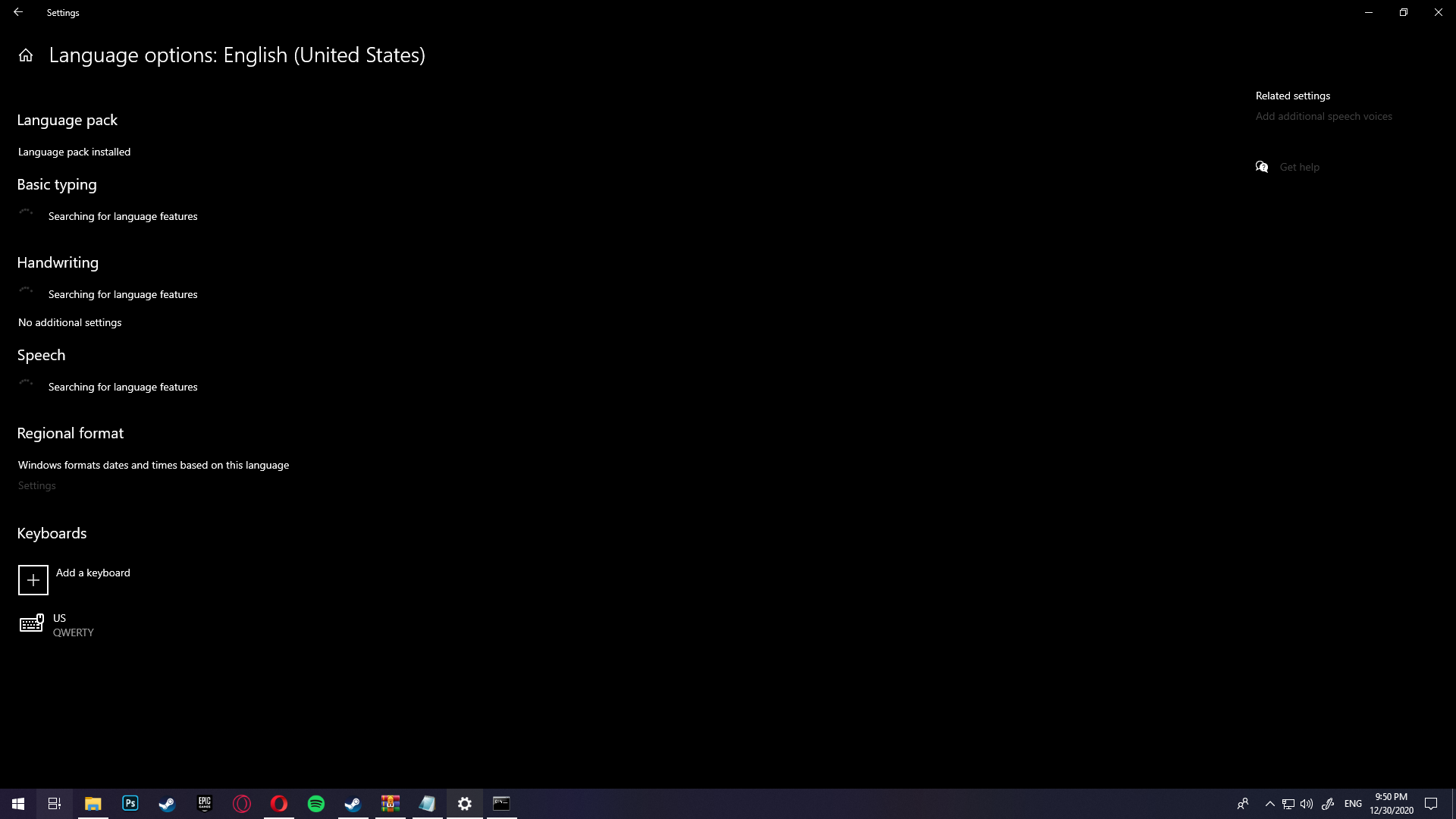Open File Explorer from the taskbar
This screenshot has width=1456, height=819.
tap(93, 803)
